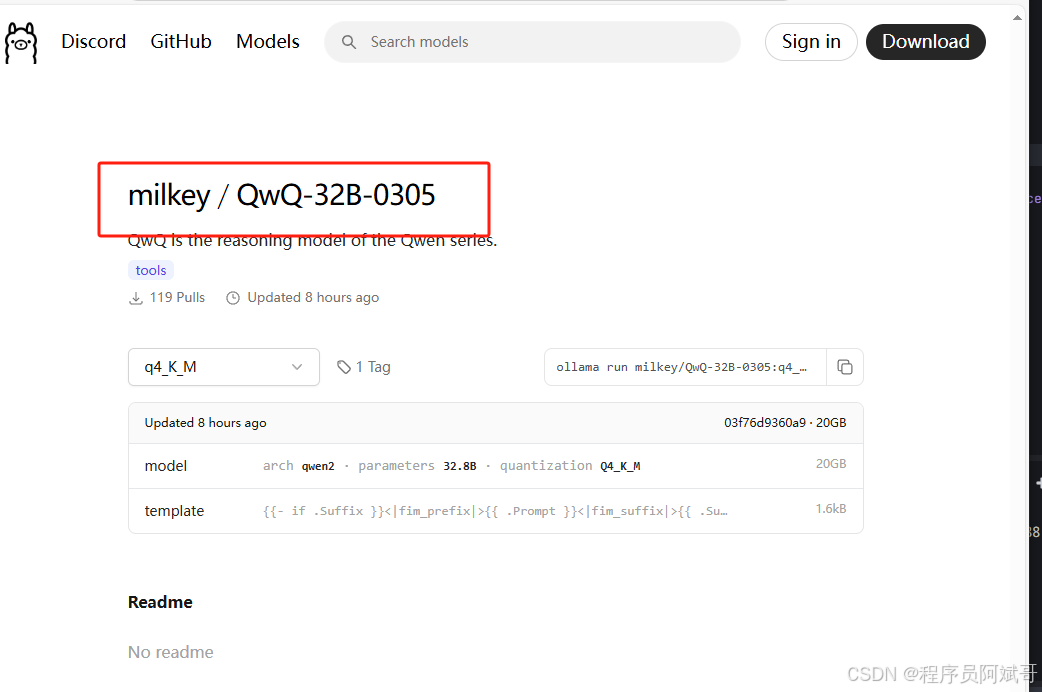This screenshot has height=692, width=1042.
Task: Click the Sign in button
Action: click(811, 42)
